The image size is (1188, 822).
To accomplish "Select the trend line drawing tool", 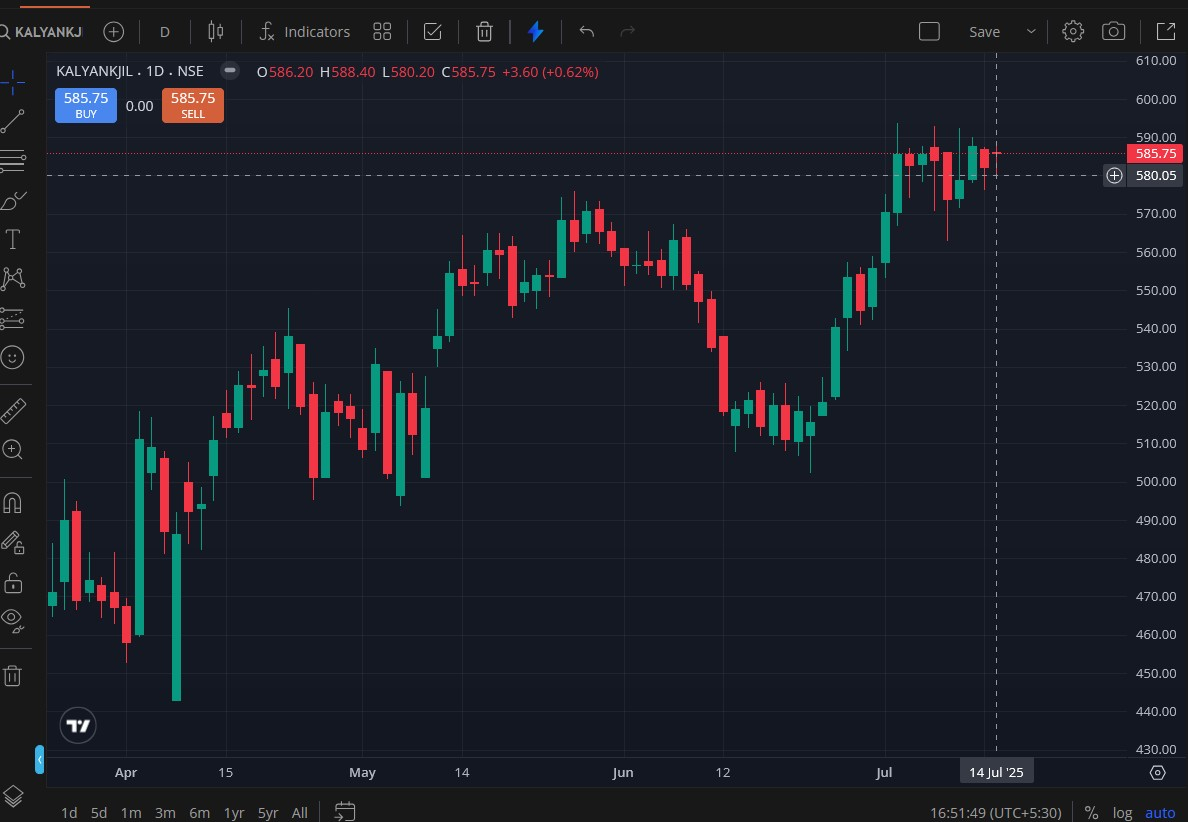I will (12, 121).
